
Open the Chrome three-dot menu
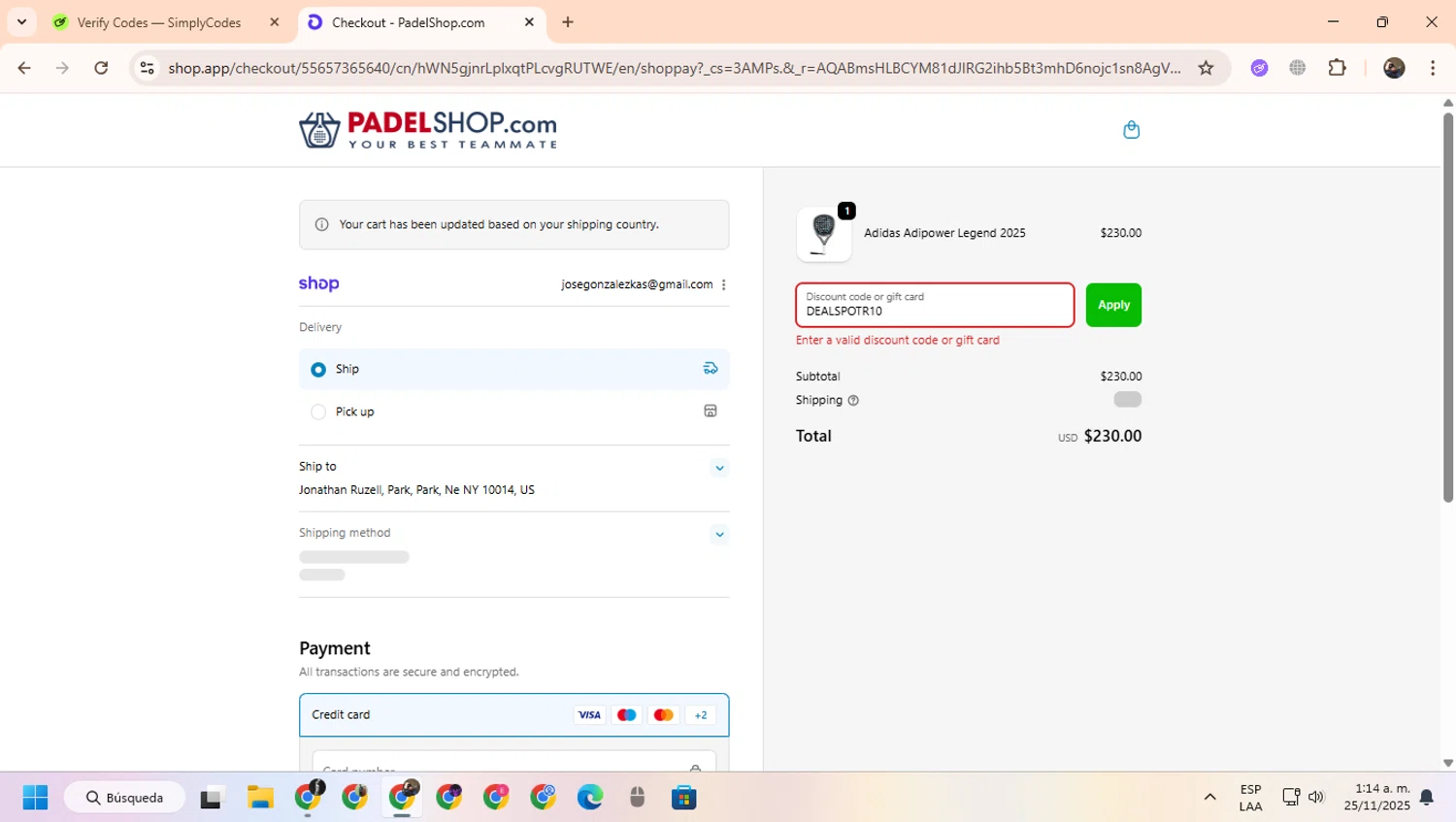coord(1433,68)
